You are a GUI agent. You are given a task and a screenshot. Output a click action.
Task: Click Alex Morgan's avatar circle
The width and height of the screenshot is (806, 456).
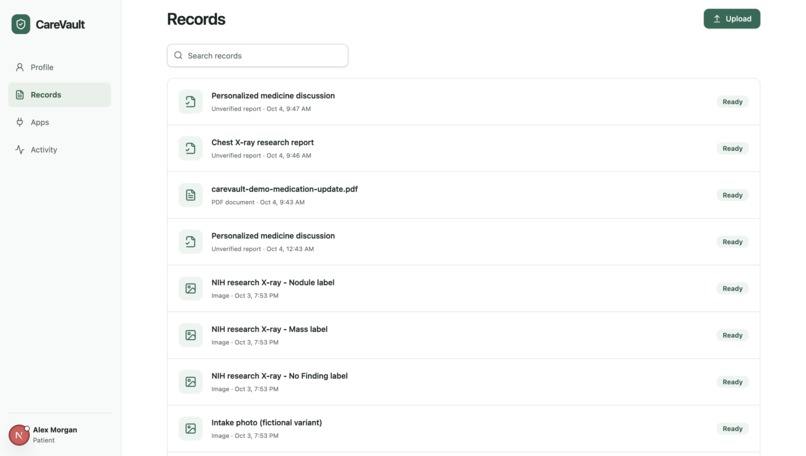(x=19, y=435)
